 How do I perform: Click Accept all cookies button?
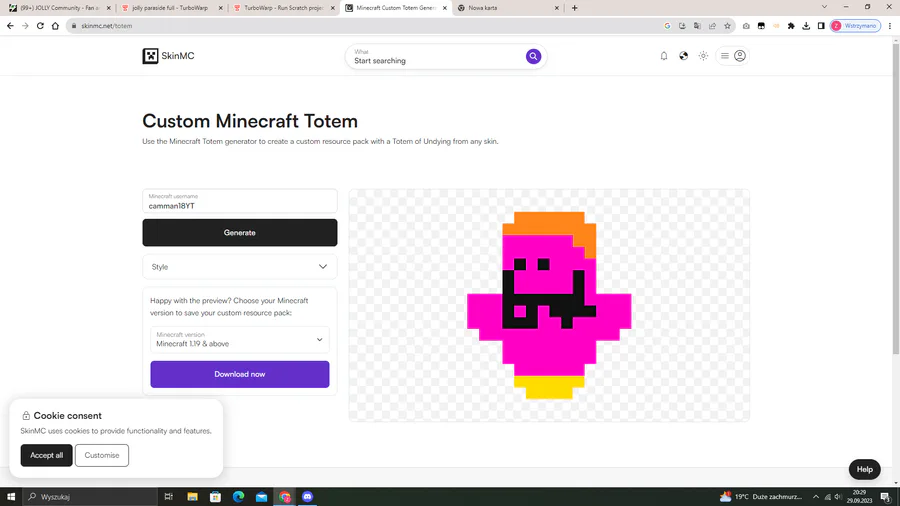(46, 456)
